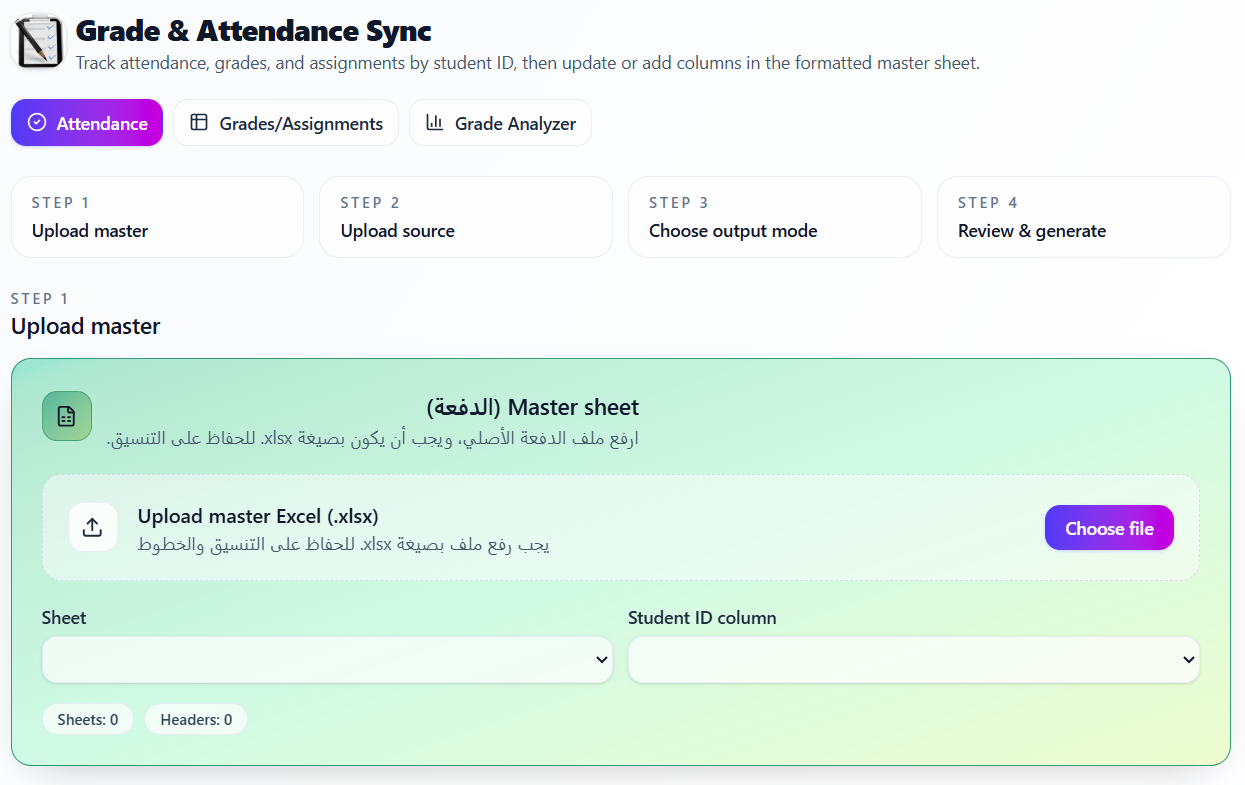
Task: Click the upload arrow icon
Action: coord(93,527)
